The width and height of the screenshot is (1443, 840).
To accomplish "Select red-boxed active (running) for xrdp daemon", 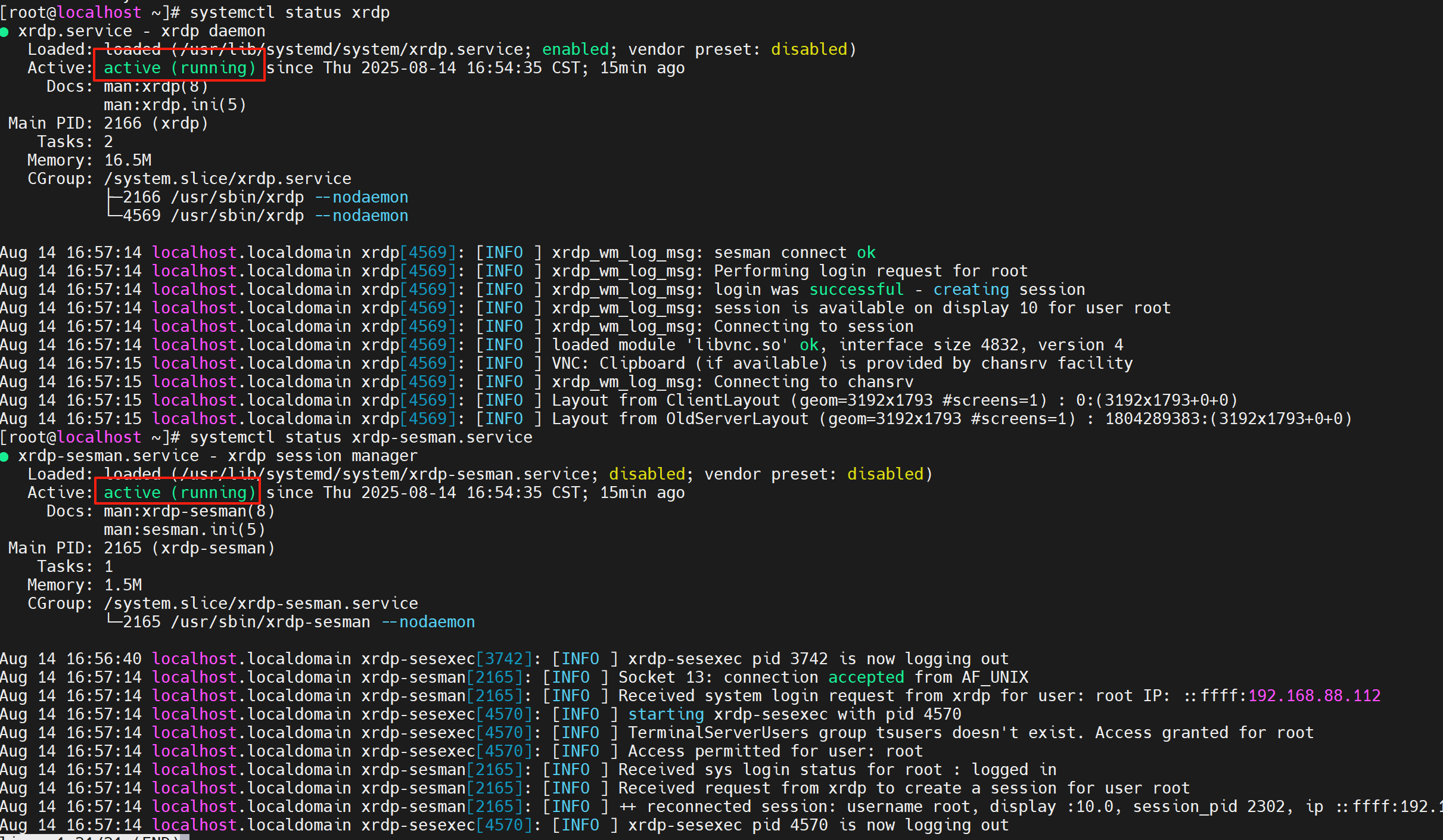I will pyautogui.click(x=179, y=68).
